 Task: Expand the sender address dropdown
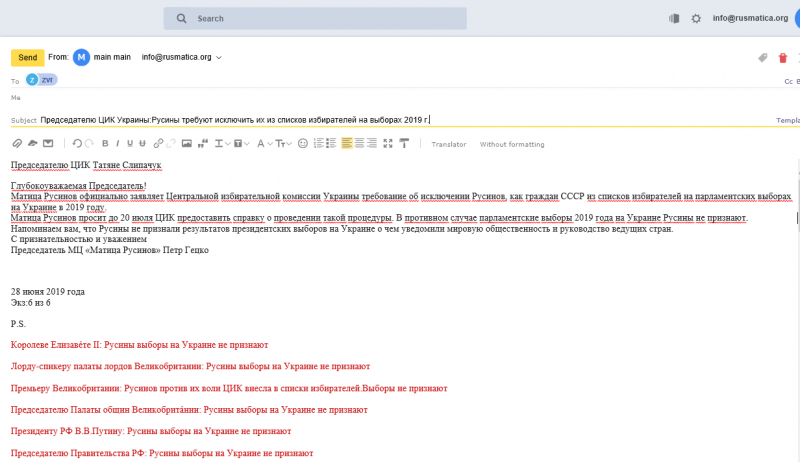point(219,58)
